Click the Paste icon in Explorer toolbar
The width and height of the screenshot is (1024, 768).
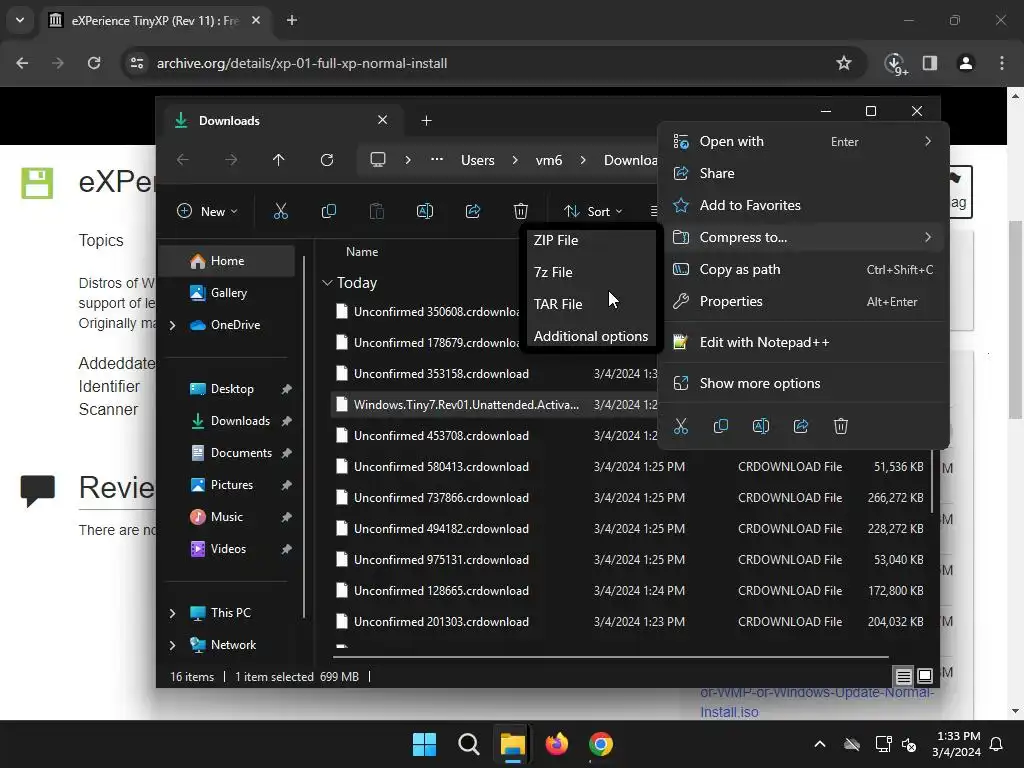[377, 211]
